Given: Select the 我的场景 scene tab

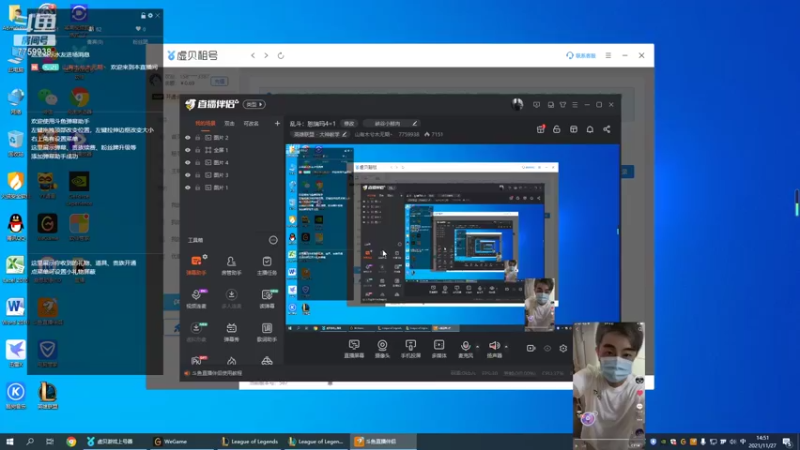Looking at the screenshot, I should pos(205,123).
